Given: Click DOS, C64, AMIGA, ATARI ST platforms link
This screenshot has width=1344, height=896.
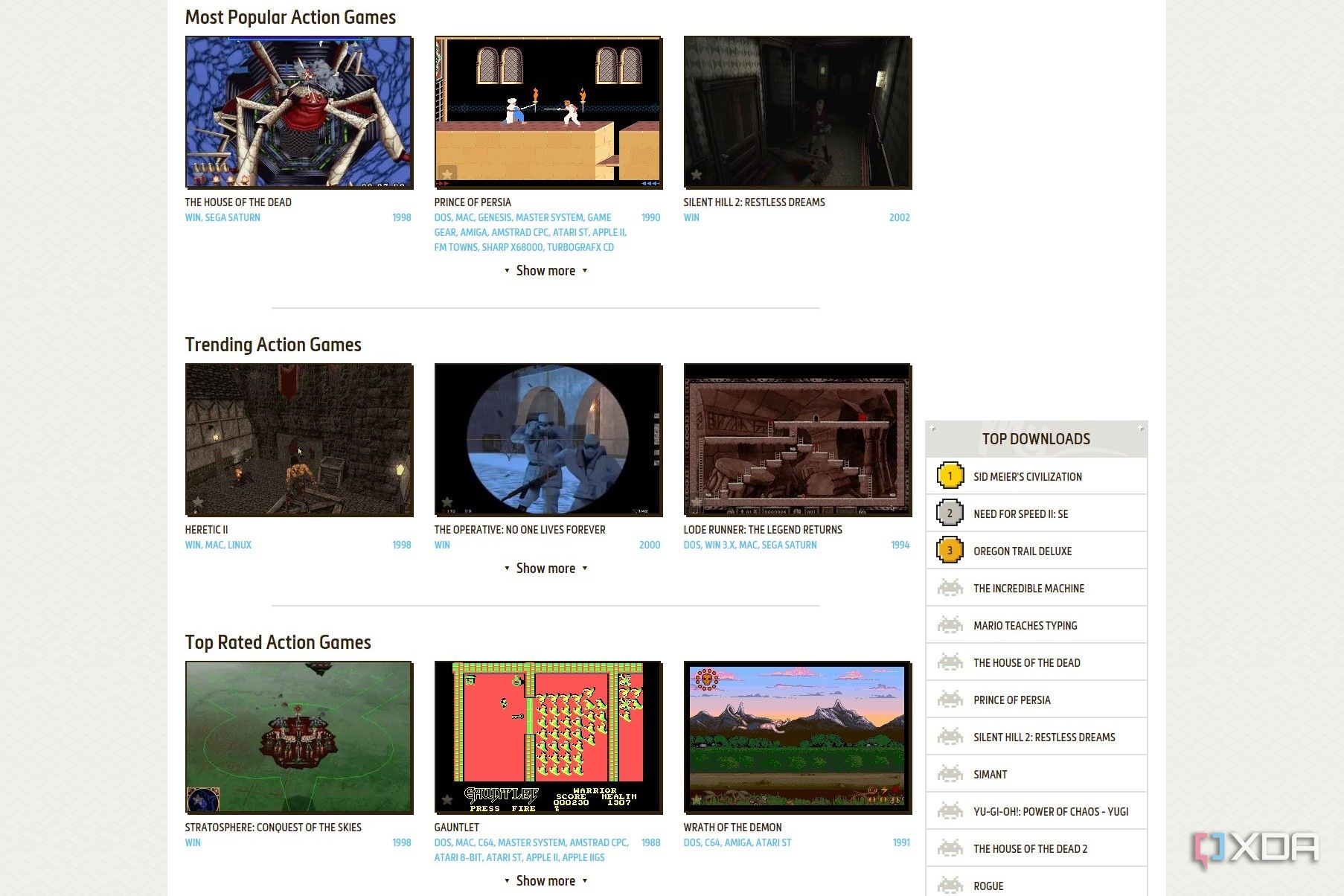Looking at the screenshot, I should pos(737,843).
